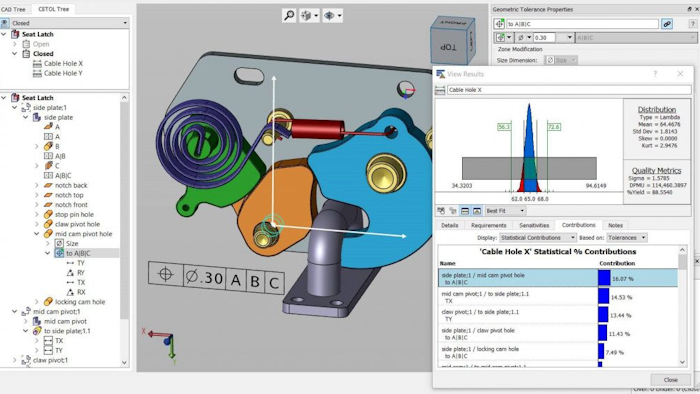The width and height of the screenshot is (700, 394).
Task: Switch to the Sensitivities tab
Action: [x=534, y=225]
